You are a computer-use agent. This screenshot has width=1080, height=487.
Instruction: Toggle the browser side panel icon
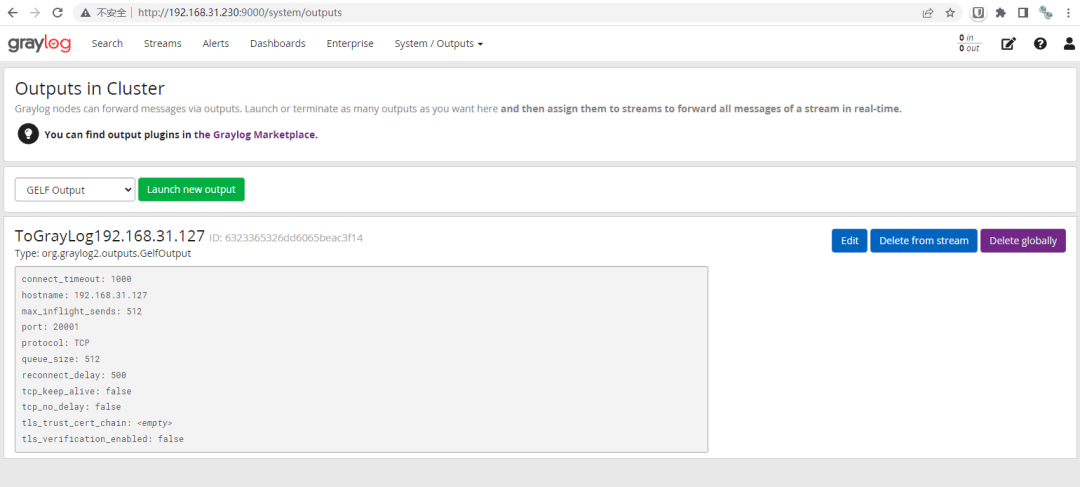pos(1023,12)
